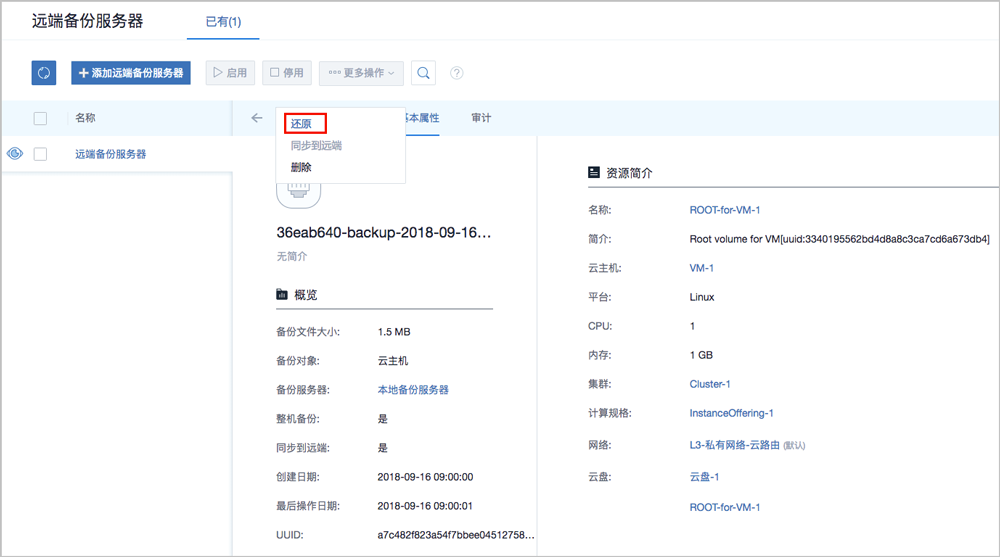Click the 远端备份服务器 page title
The width and height of the screenshot is (1000, 557).
coord(87,21)
